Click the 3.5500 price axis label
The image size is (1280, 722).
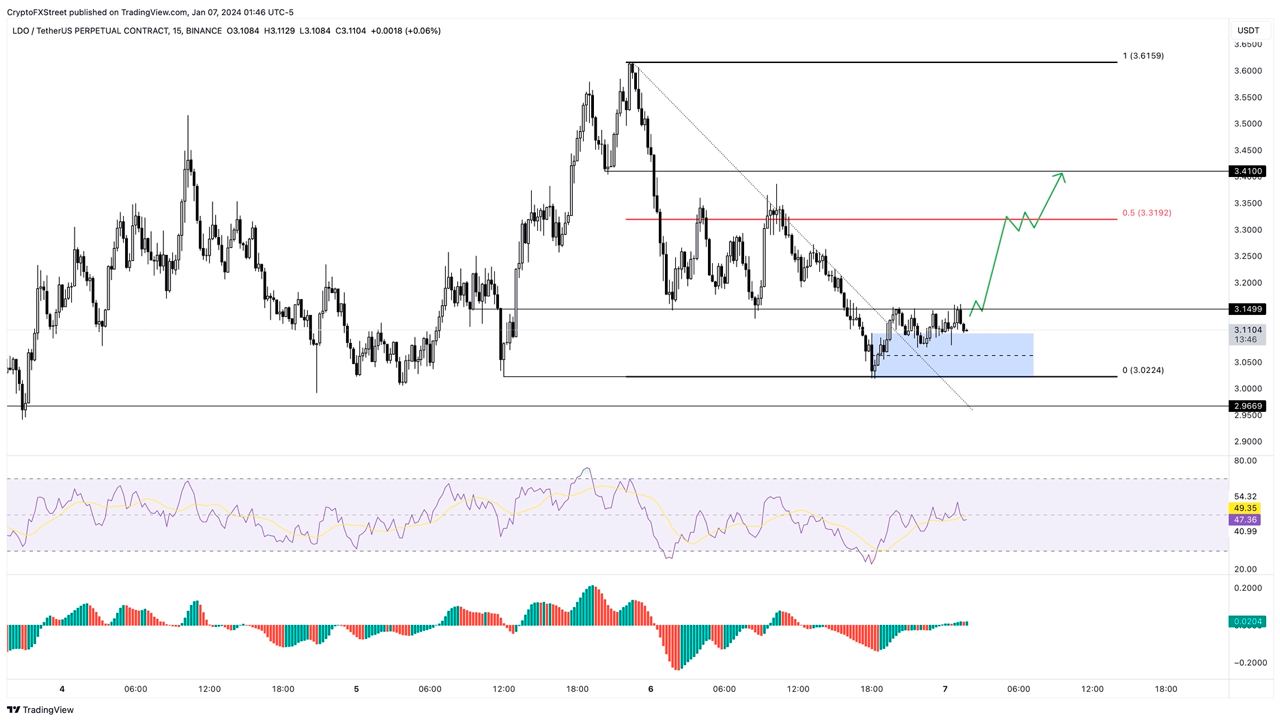(x=1248, y=97)
